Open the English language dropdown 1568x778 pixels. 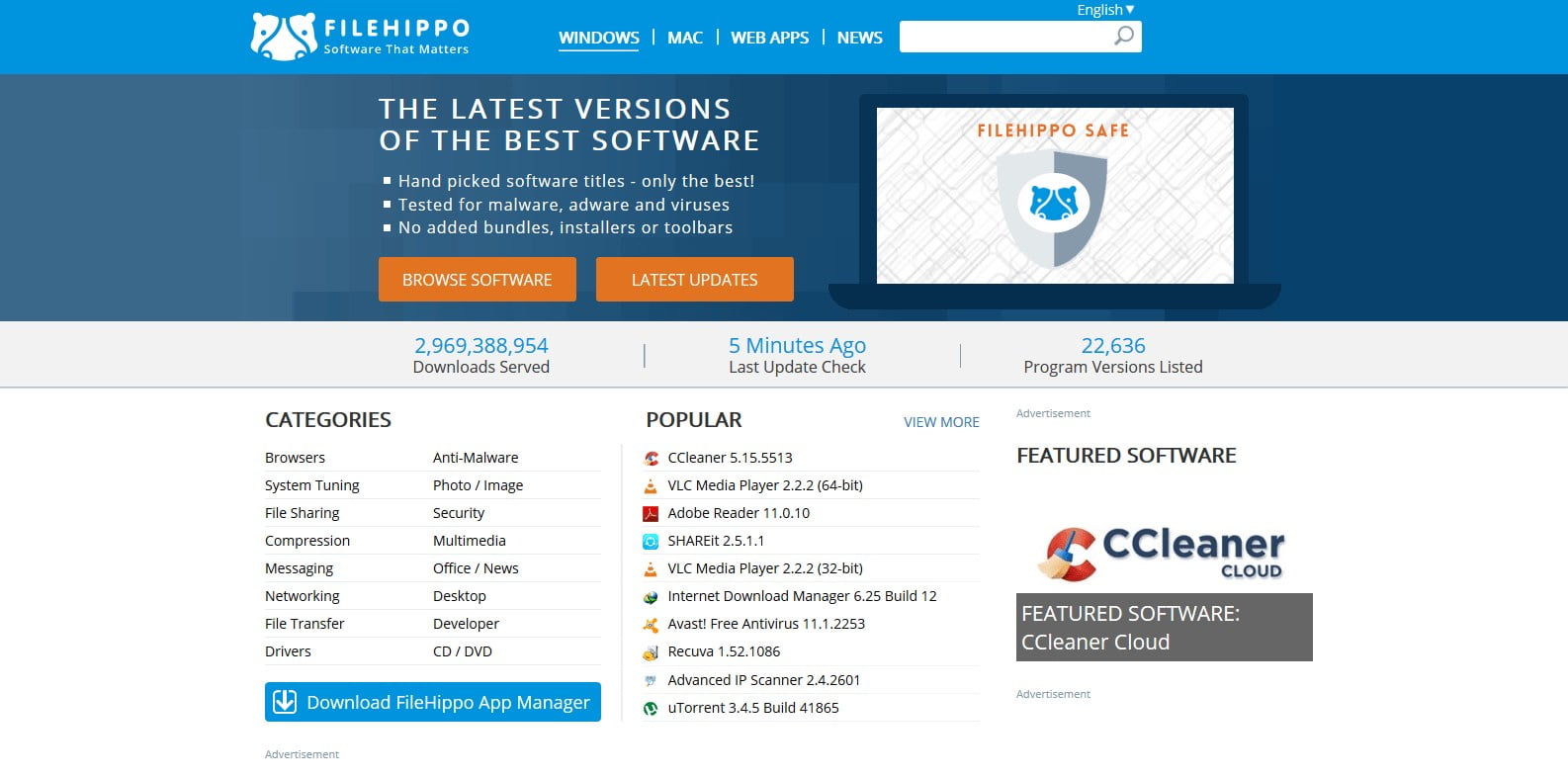point(1105,10)
